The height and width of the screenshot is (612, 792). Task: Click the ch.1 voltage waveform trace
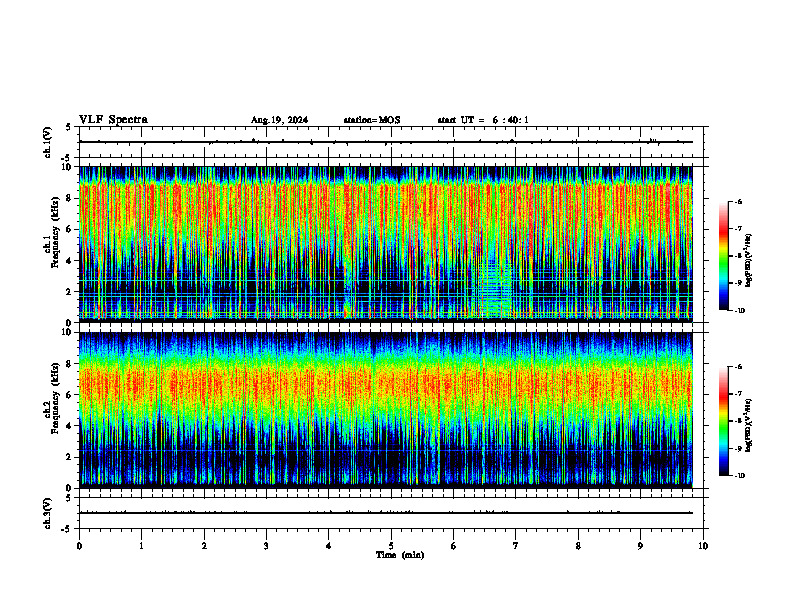pos(385,142)
